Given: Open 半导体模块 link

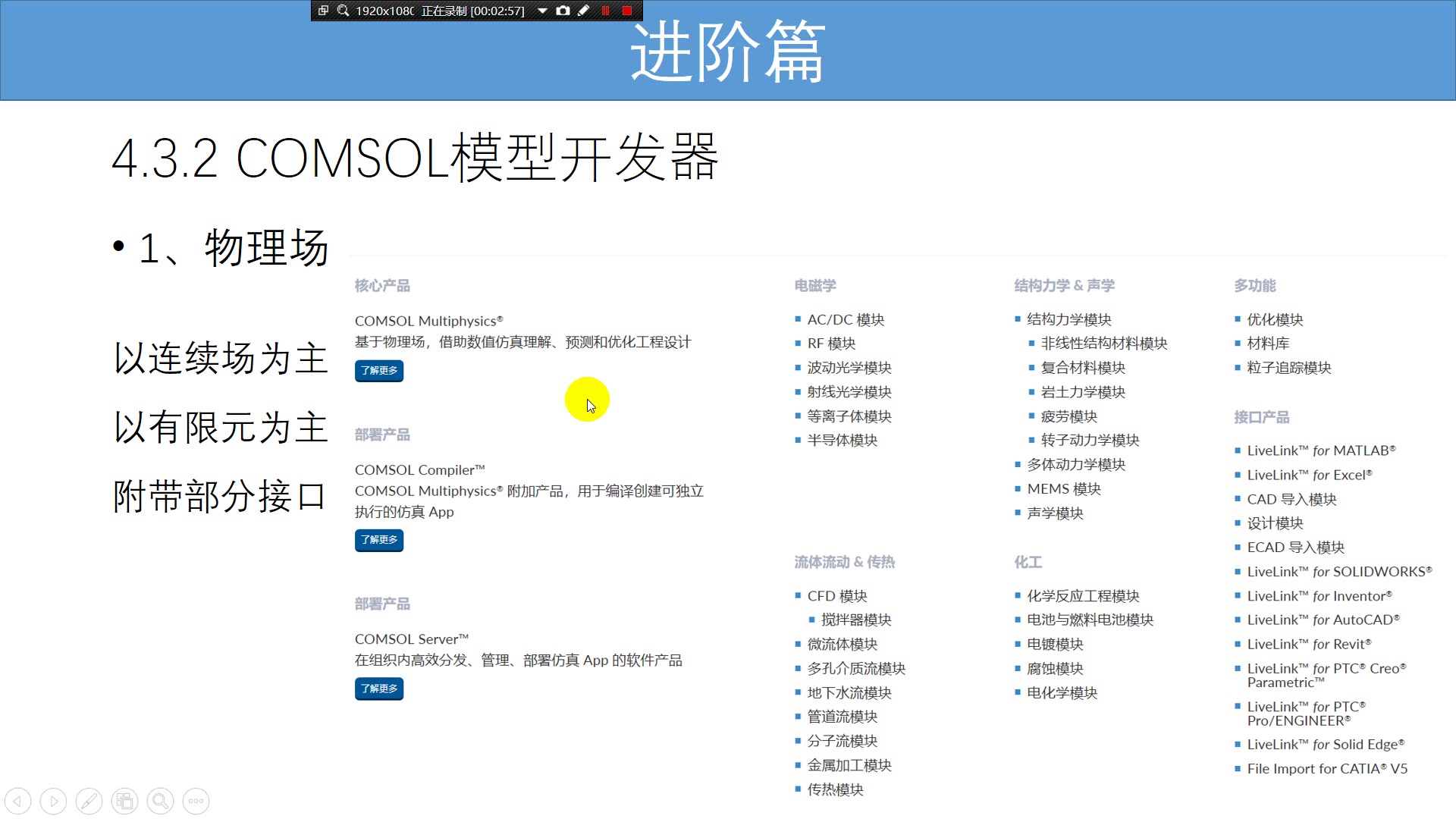Looking at the screenshot, I should click(843, 441).
